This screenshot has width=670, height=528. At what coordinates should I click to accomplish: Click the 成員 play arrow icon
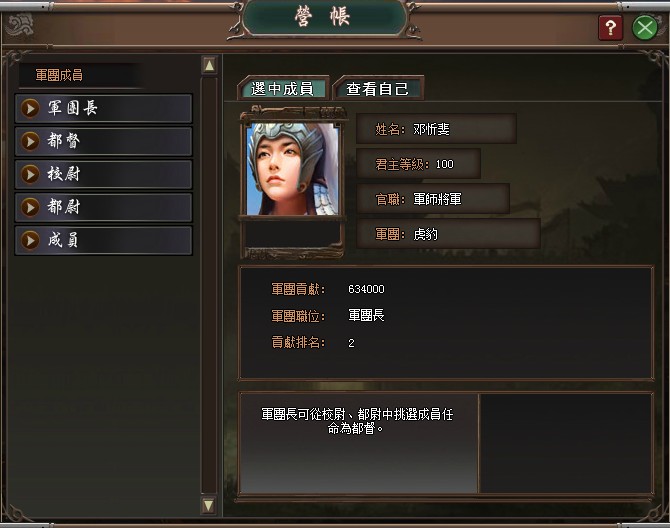point(30,241)
